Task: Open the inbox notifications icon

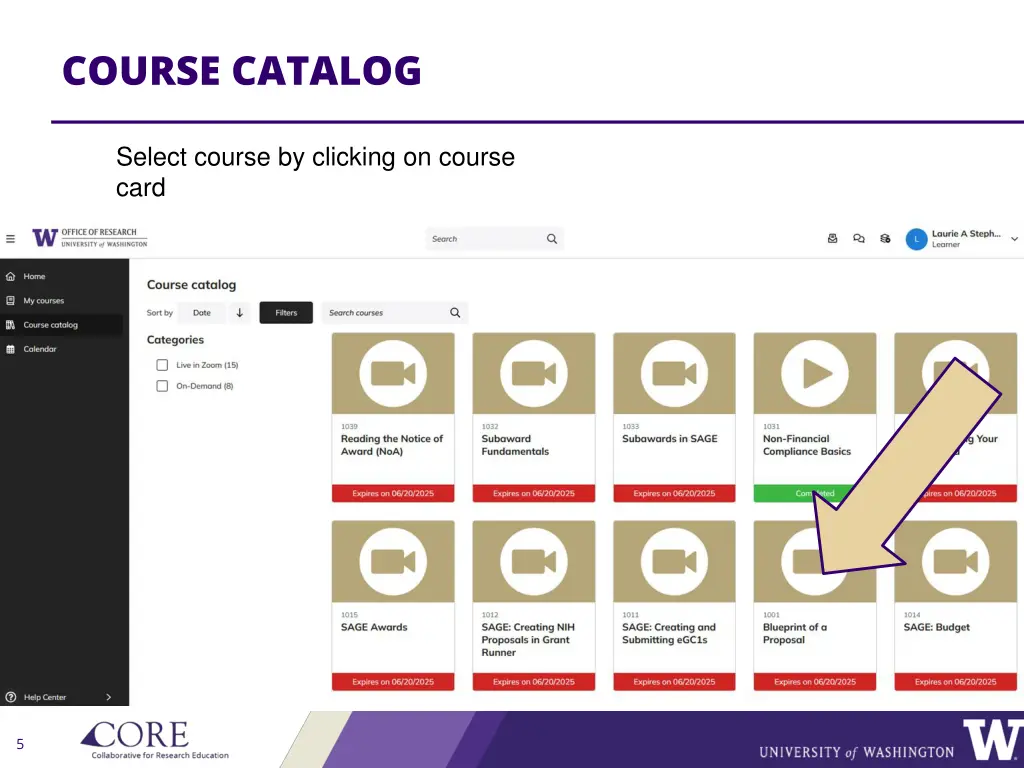Action: pyautogui.click(x=833, y=239)
